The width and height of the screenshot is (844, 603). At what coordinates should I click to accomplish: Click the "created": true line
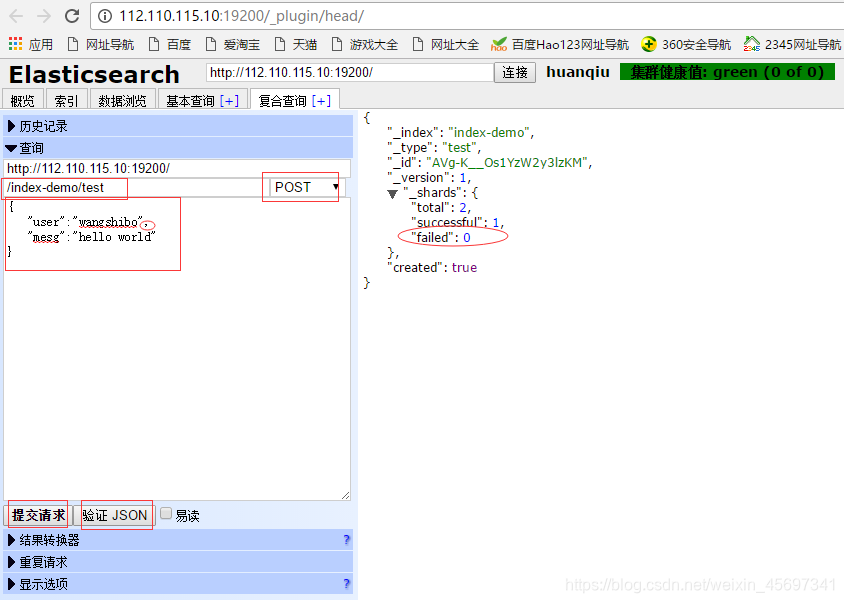click(432, 268)
